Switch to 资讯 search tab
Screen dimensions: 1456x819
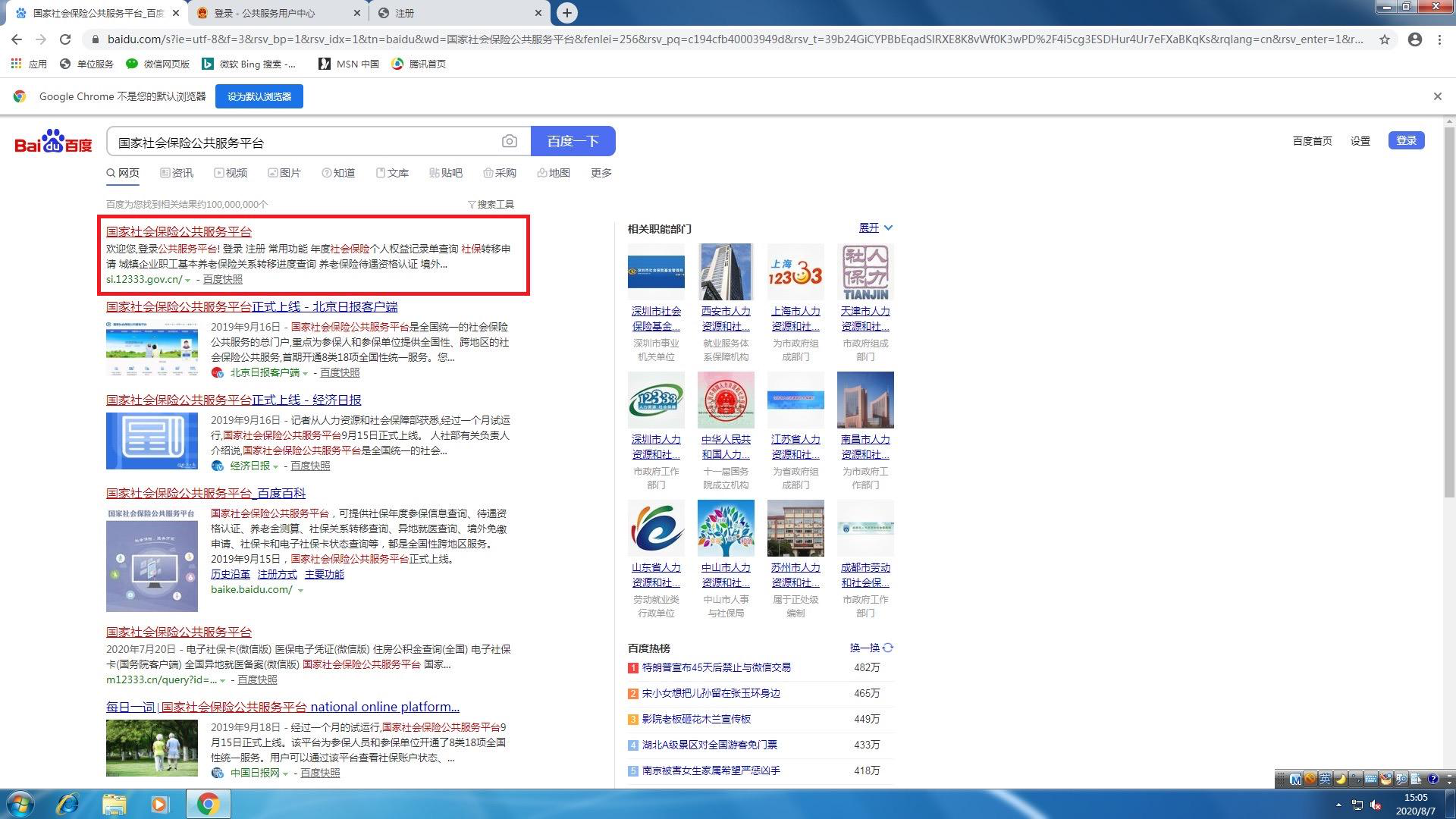click(x=177, y=173)
